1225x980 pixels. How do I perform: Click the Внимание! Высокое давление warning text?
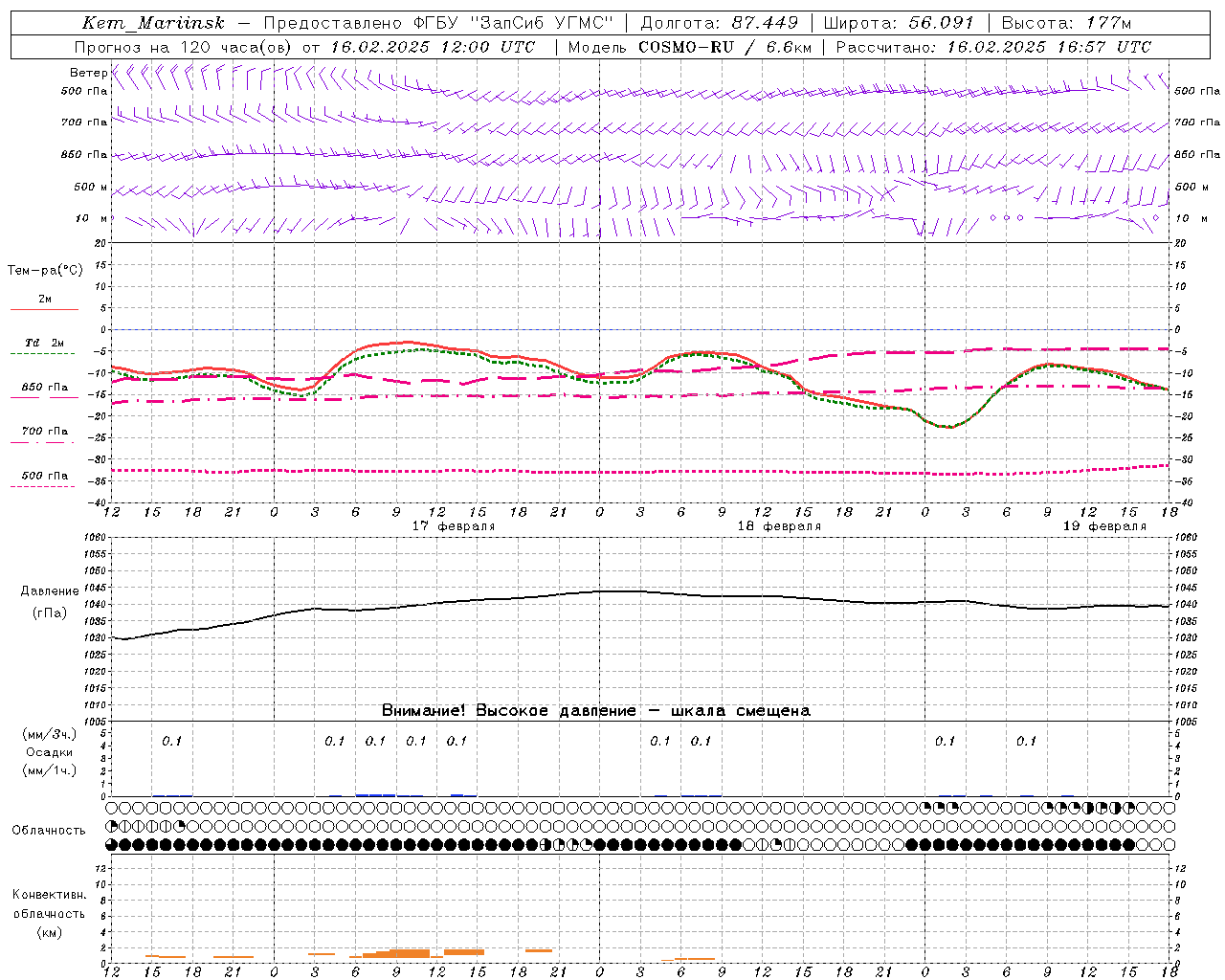[596, 711]
